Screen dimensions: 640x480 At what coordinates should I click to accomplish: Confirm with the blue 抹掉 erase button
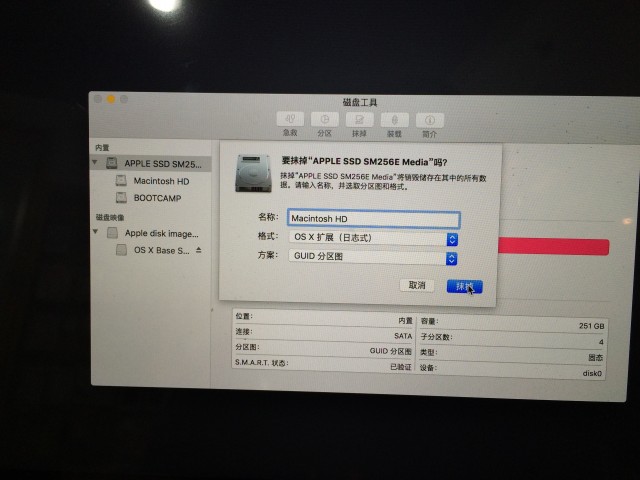(464, 287)
